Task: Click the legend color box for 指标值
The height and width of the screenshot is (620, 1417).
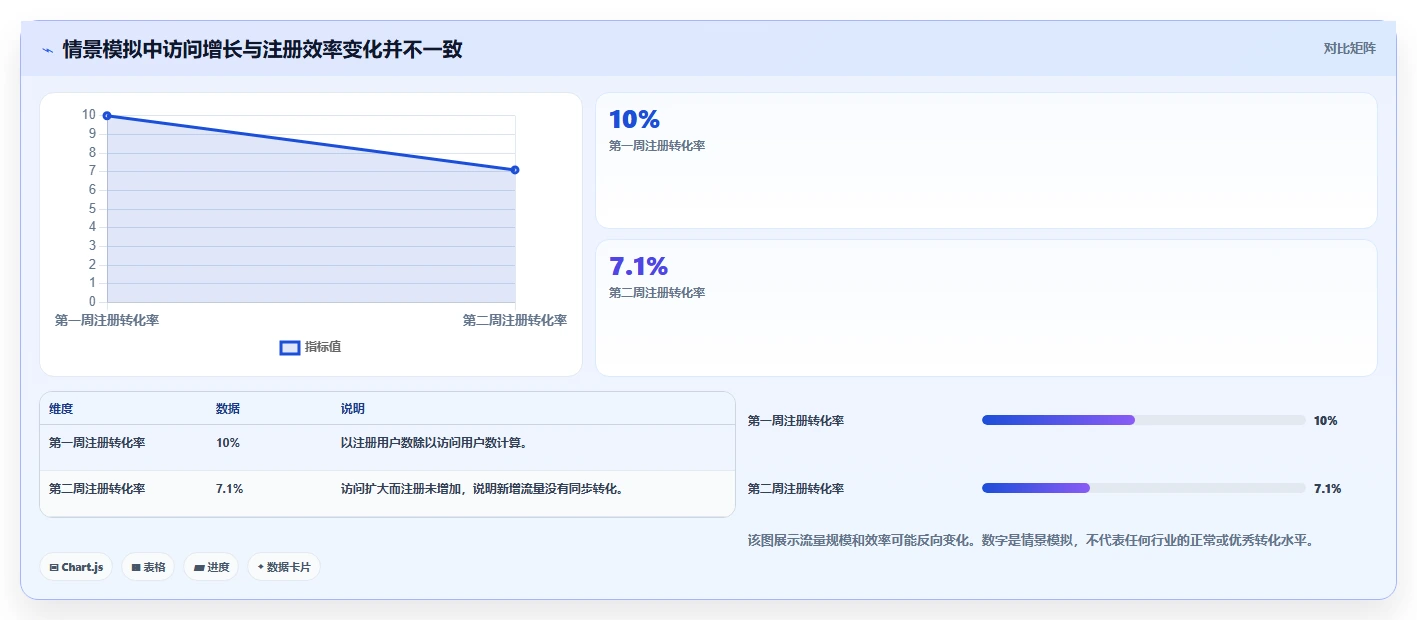Action: coord(290,347)
